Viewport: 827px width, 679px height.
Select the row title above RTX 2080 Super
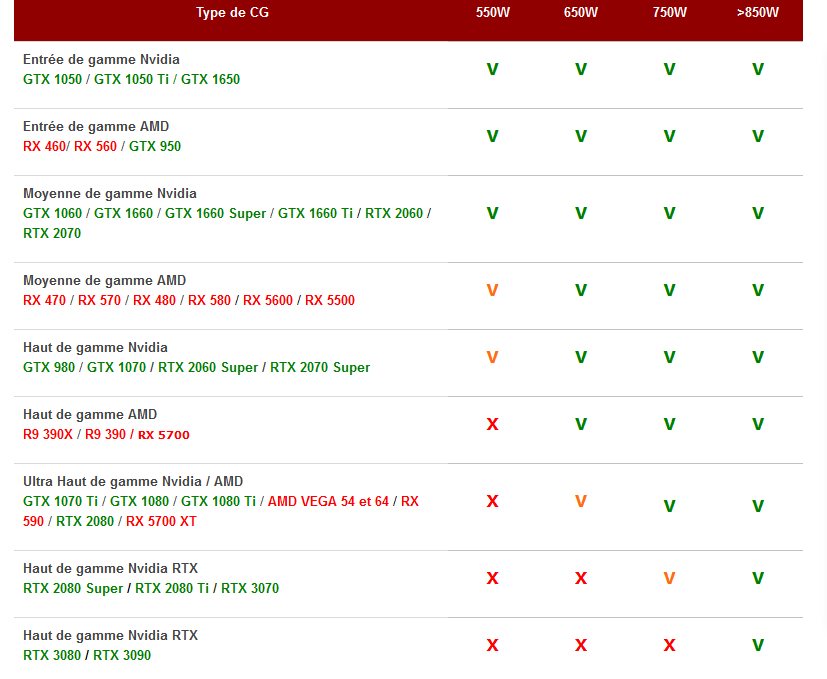(x=110, y=569)
